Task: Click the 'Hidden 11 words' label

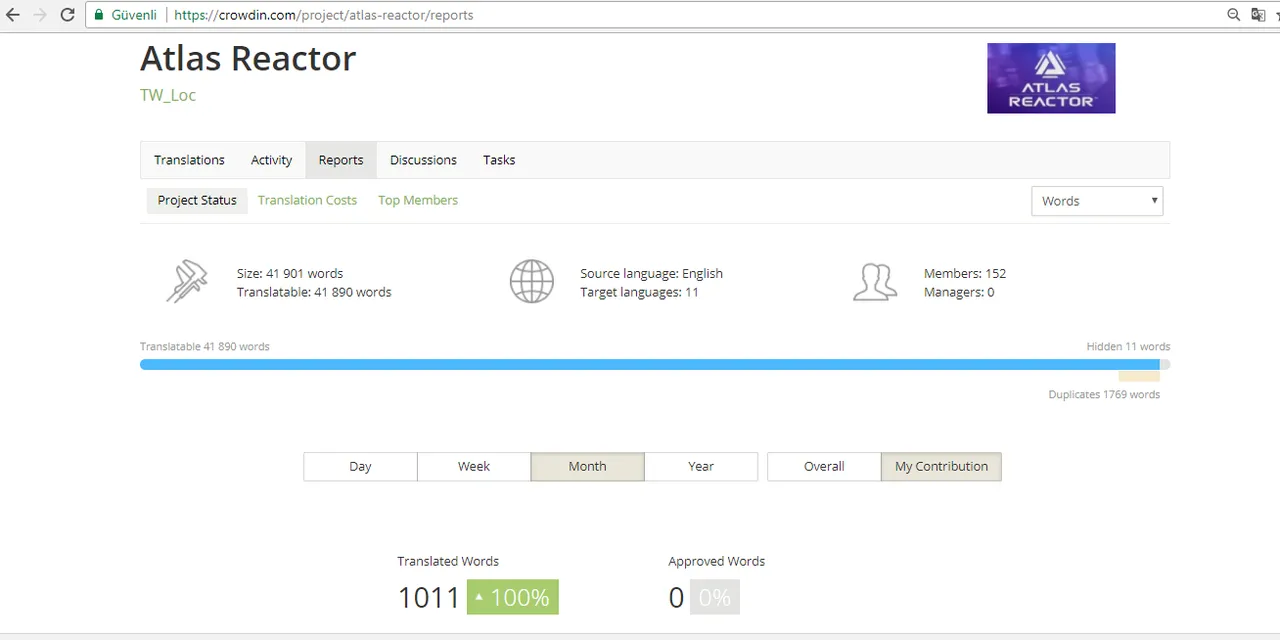Action: 1128,346
